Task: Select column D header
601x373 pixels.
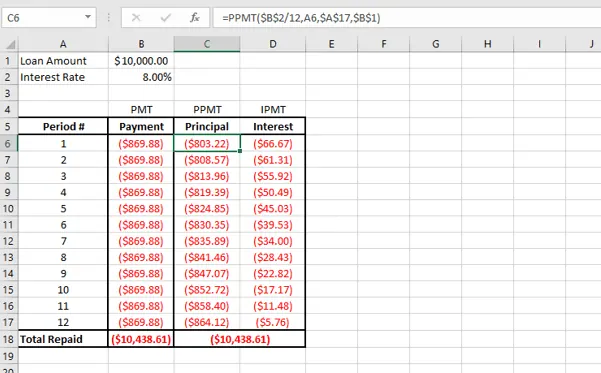Action: pos(273,44)
